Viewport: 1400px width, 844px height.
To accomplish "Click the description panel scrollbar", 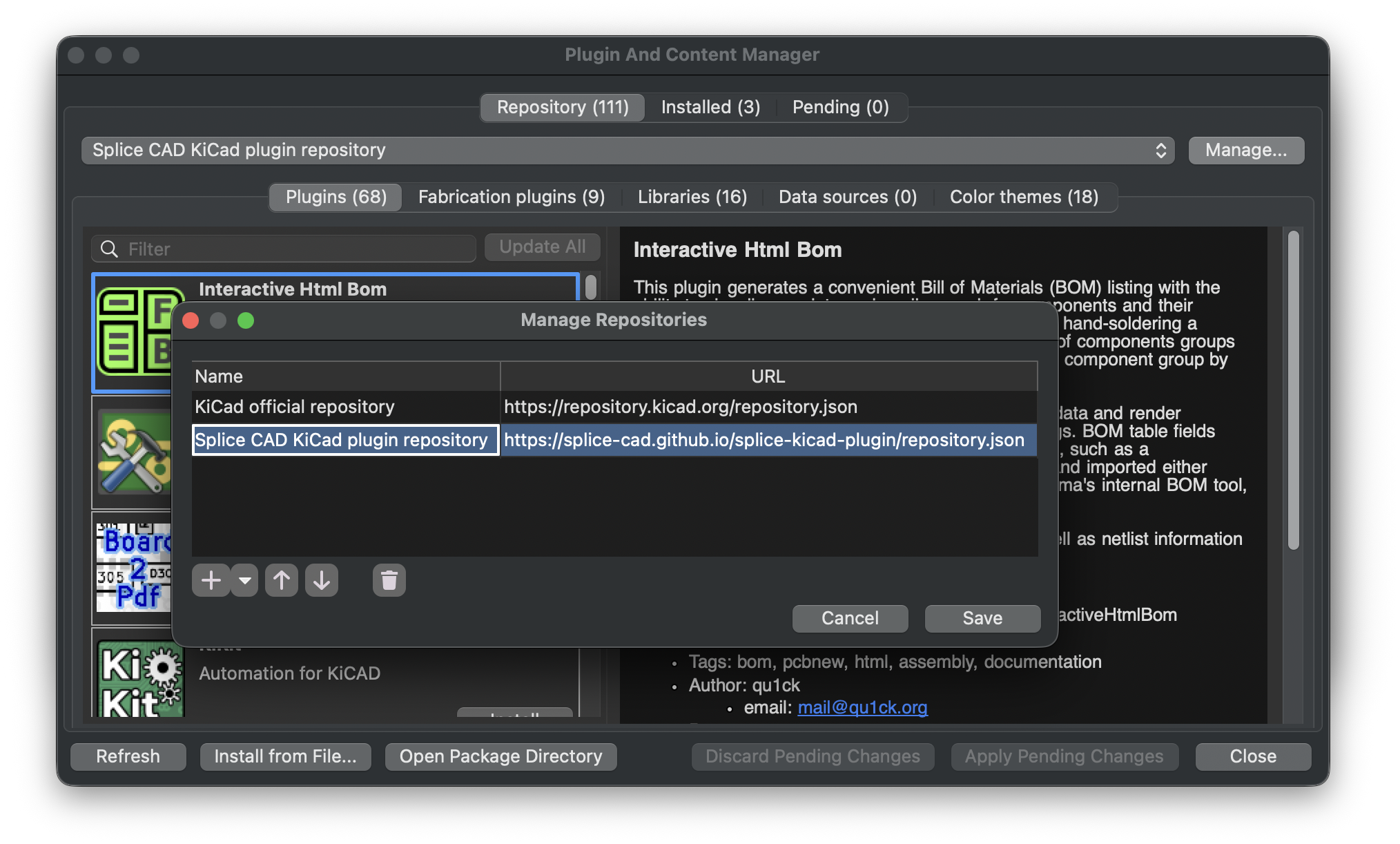I will 1294,390.
